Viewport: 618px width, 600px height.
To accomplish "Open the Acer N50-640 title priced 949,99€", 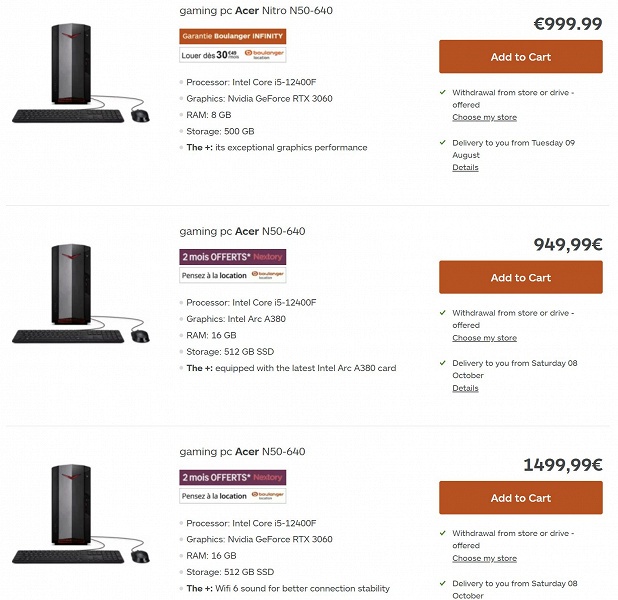I will pyautogui.click(x=242, y=231).
